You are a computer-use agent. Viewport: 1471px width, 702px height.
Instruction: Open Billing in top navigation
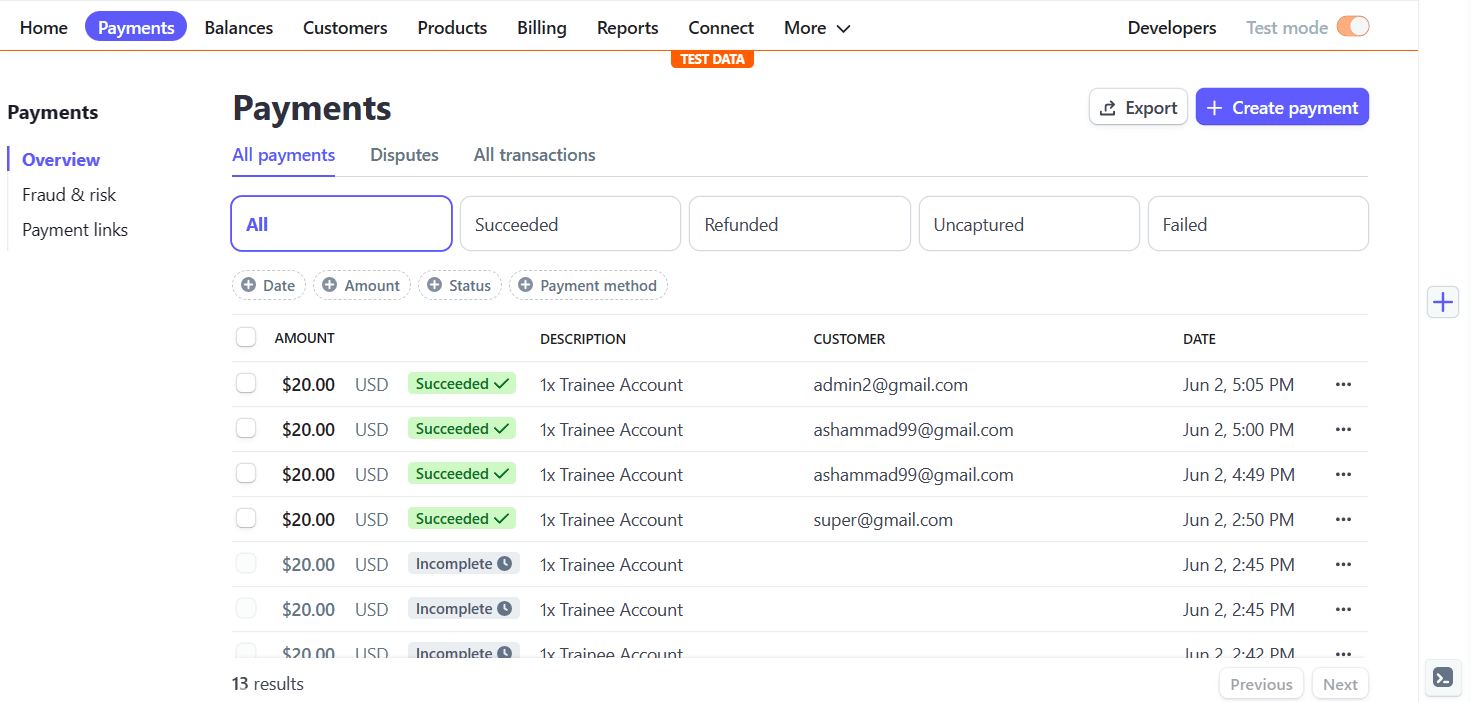click(542, 28)
